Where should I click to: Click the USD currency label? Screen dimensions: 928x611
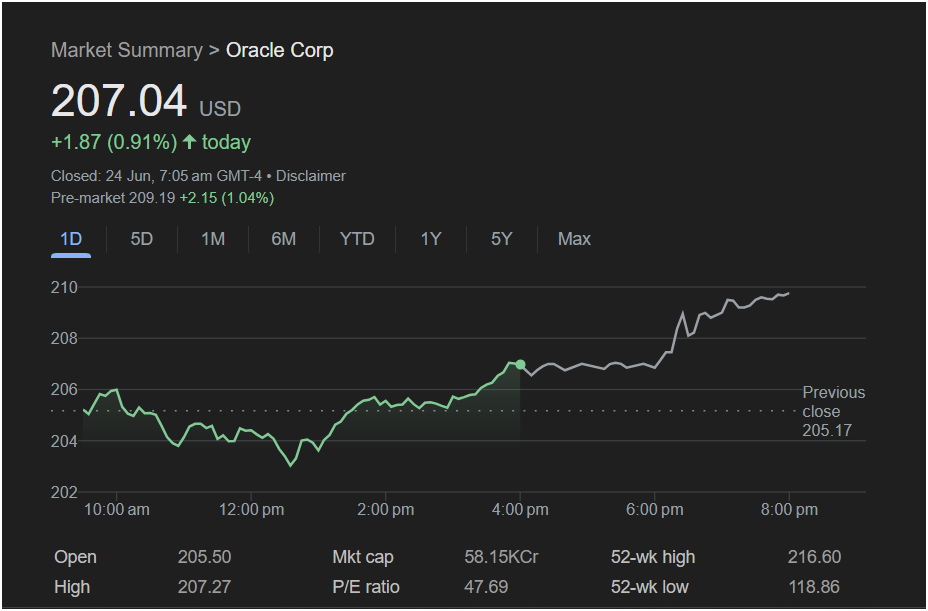point(220,109)
